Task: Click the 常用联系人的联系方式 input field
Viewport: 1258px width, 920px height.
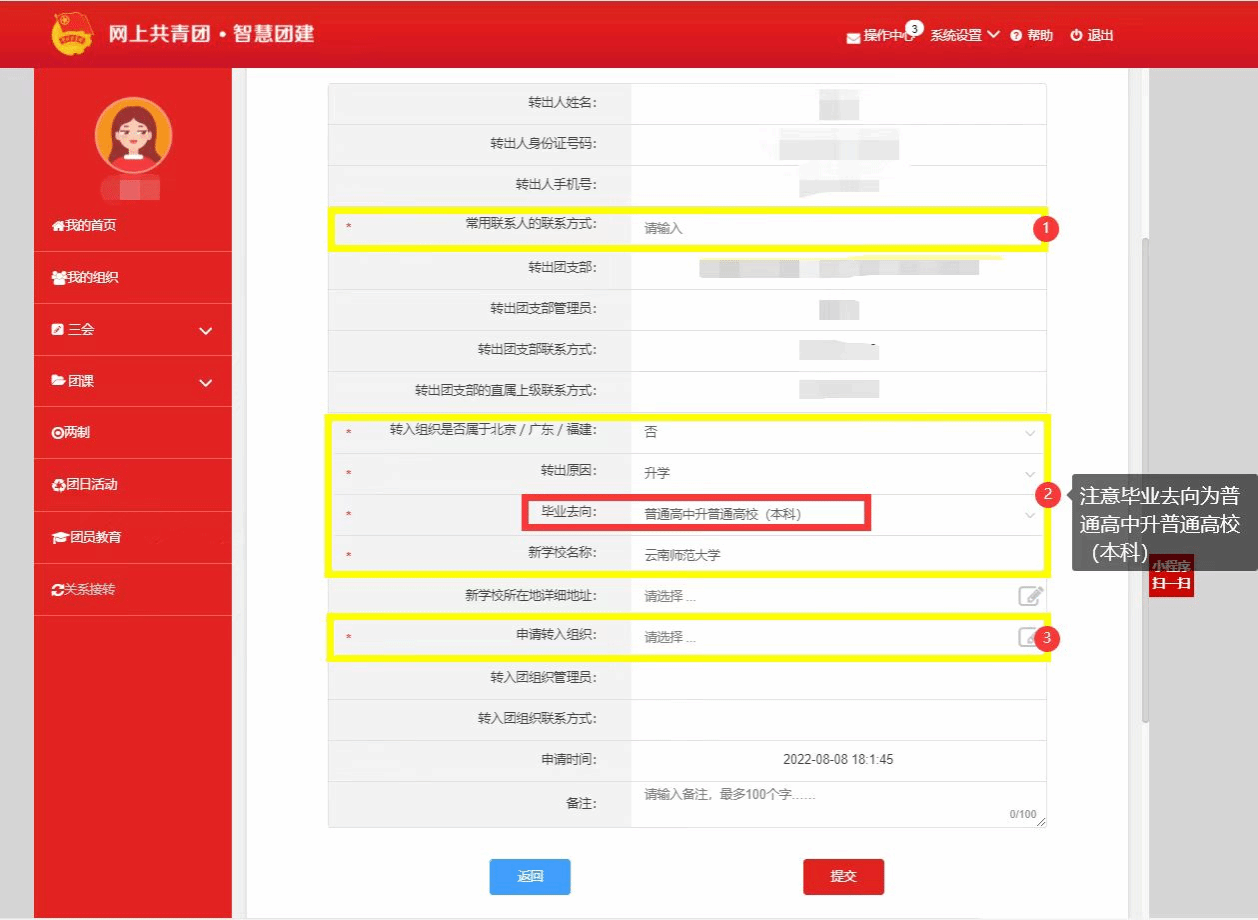Action: point(830,228)
